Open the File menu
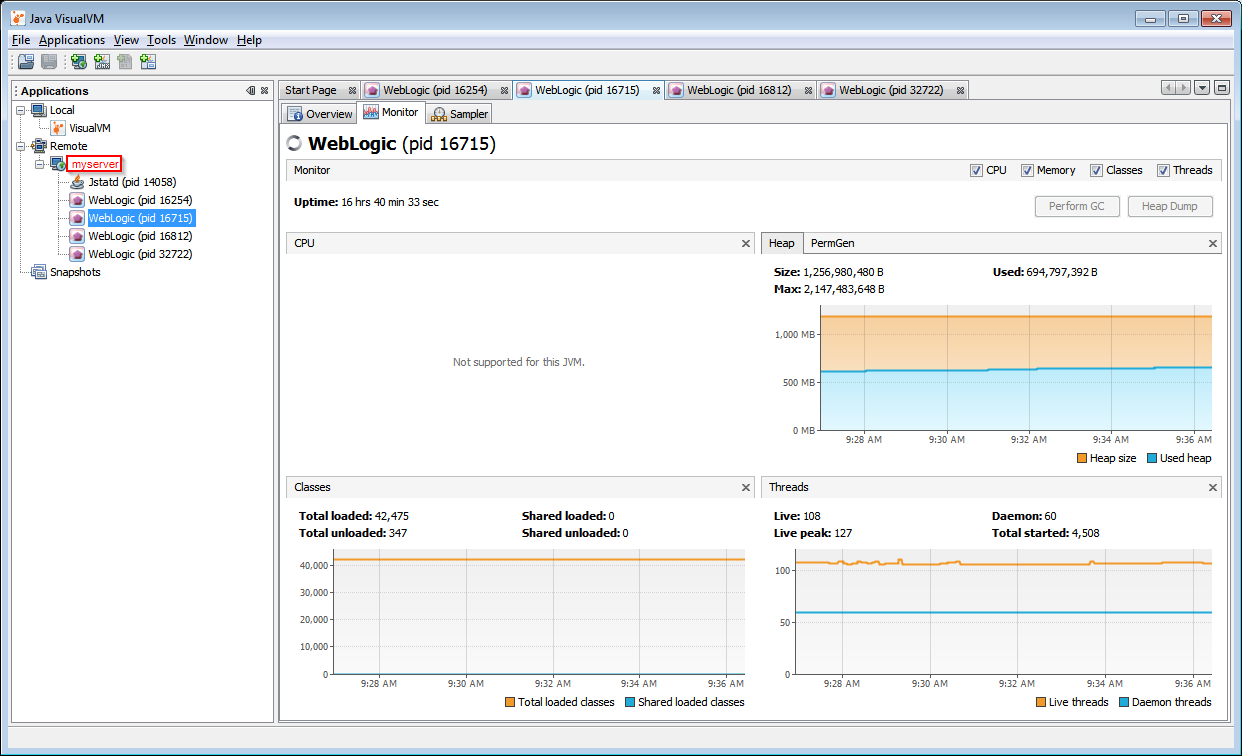The width and height of the screenshot is (1242, 756). [x=21, y=40]
